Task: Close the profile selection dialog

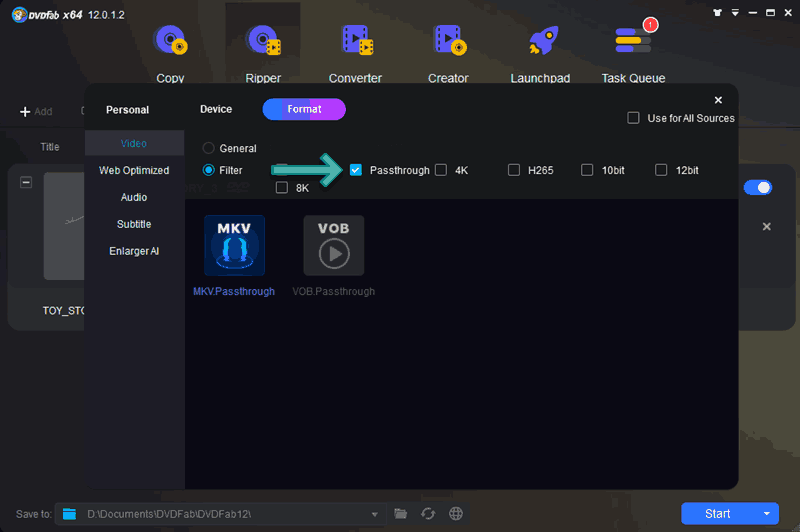Action: click(718, 100)
